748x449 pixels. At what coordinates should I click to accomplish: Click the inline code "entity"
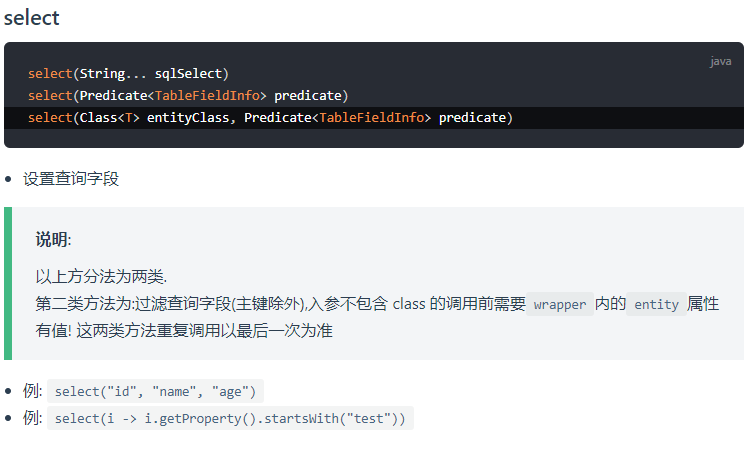pyautogui.click(x=656, y=304)
